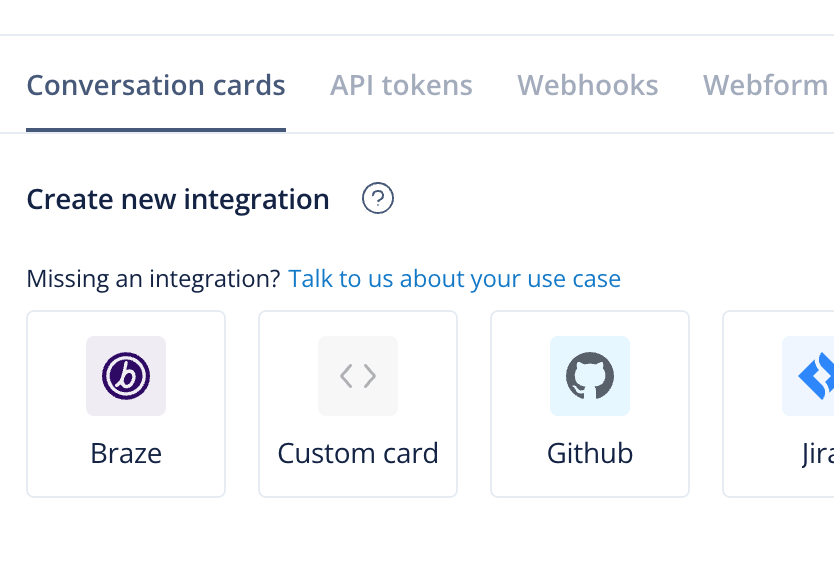Viewport: 834px width, 578px height.
Task: Click the Missing an integration? text
Action: click(x=153, y=279)
